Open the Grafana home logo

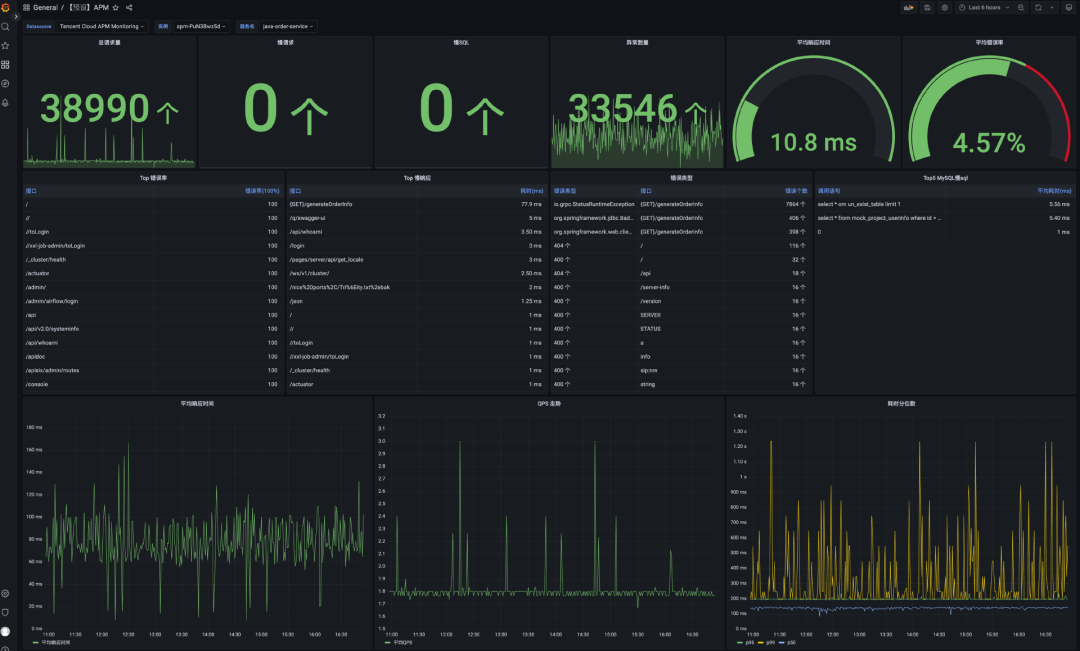(6, 8)
